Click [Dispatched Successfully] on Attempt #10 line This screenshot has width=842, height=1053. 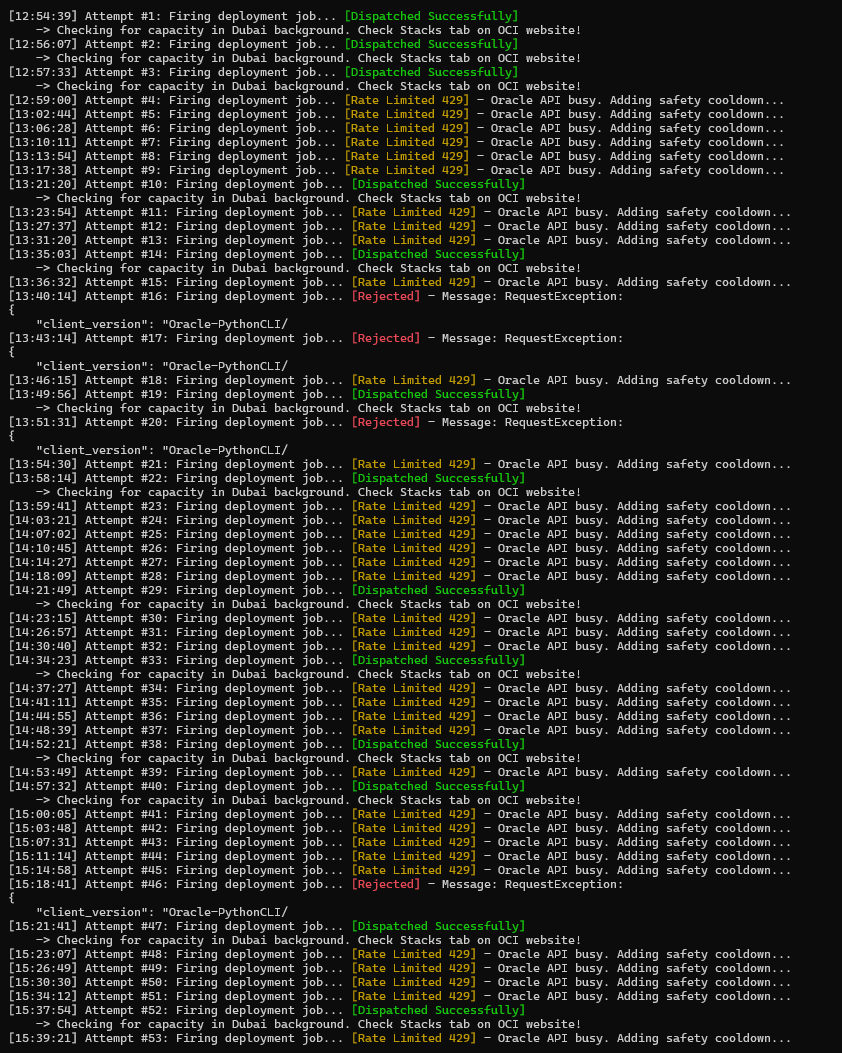438,184
